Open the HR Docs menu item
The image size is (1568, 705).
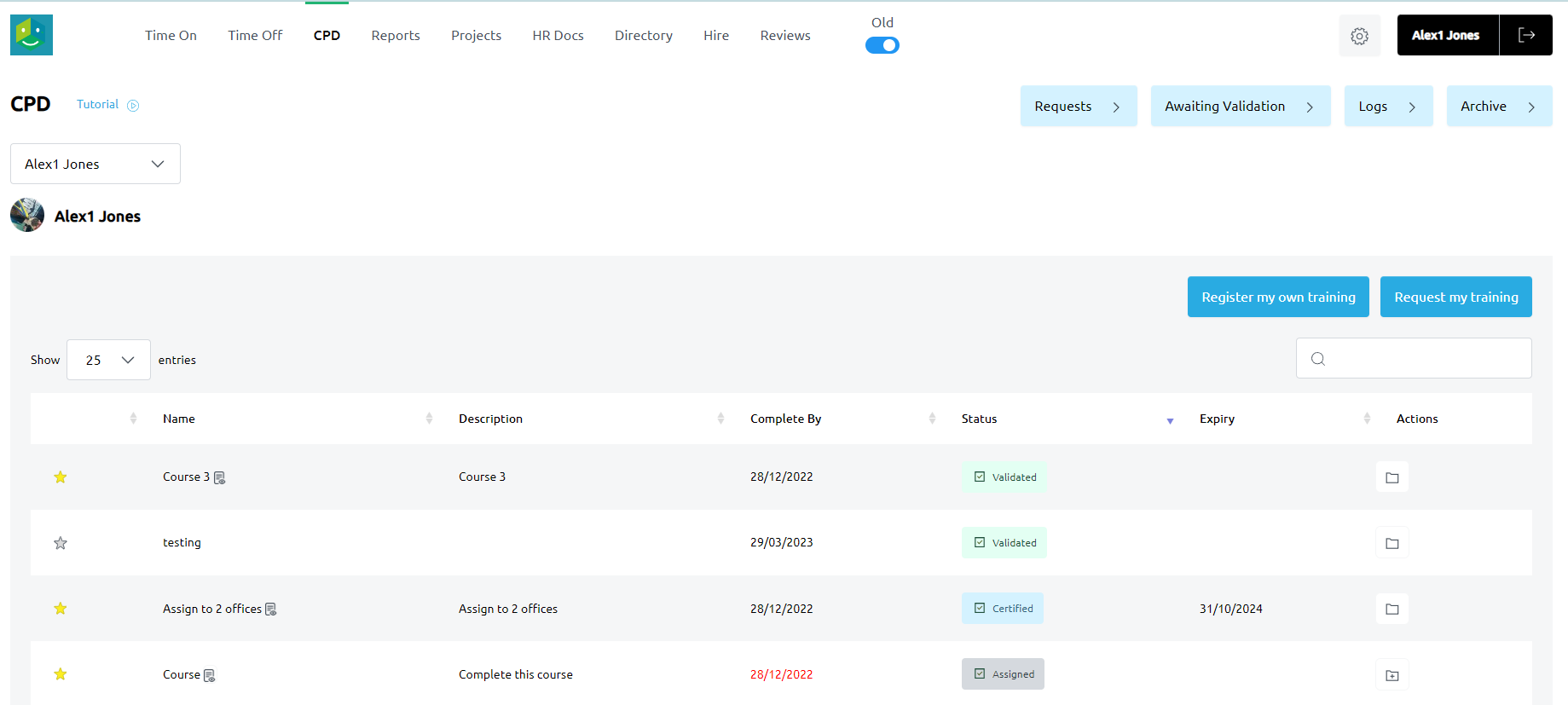pos(558,35)
